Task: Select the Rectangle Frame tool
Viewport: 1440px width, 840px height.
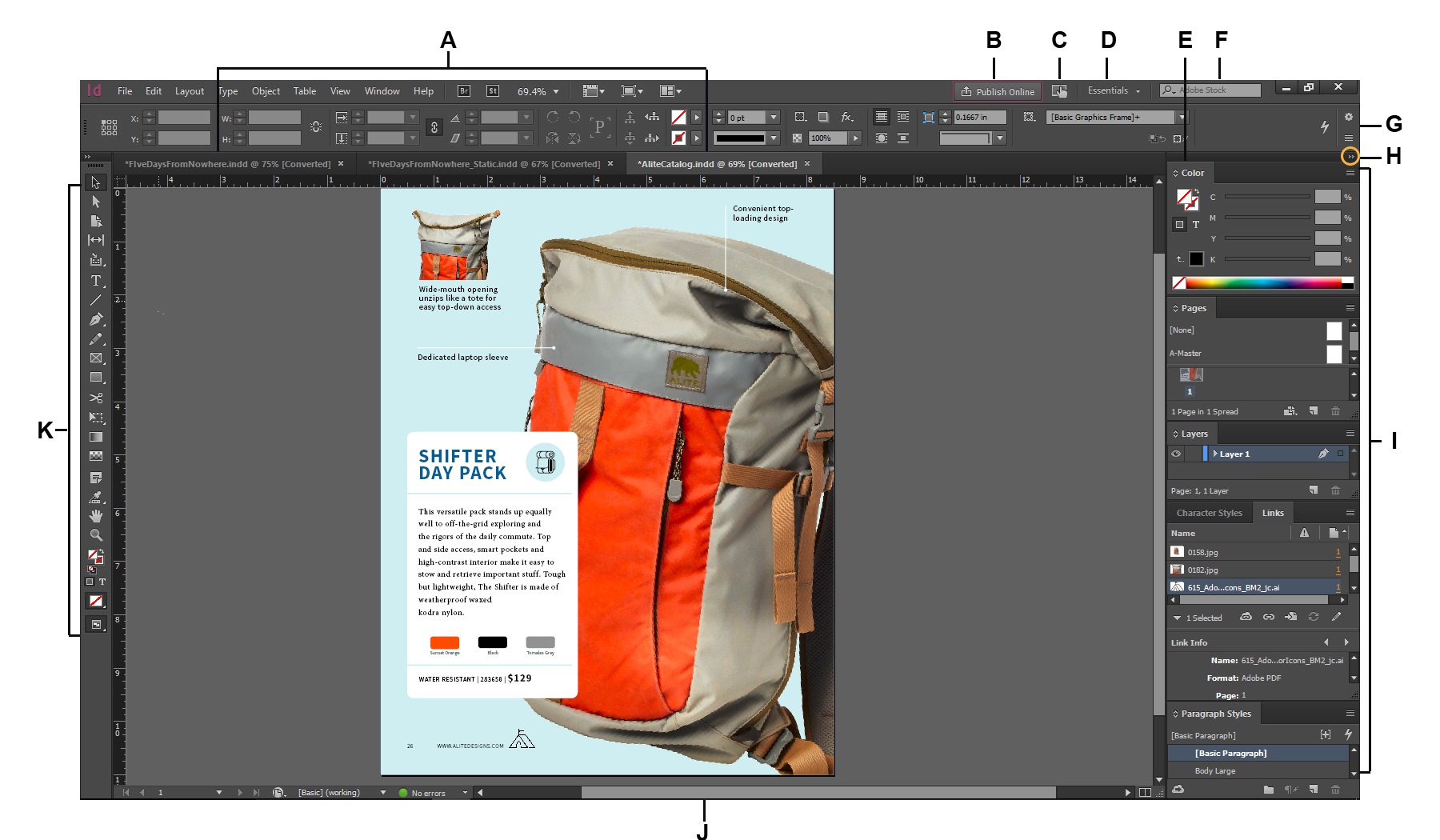Action: 96,358
